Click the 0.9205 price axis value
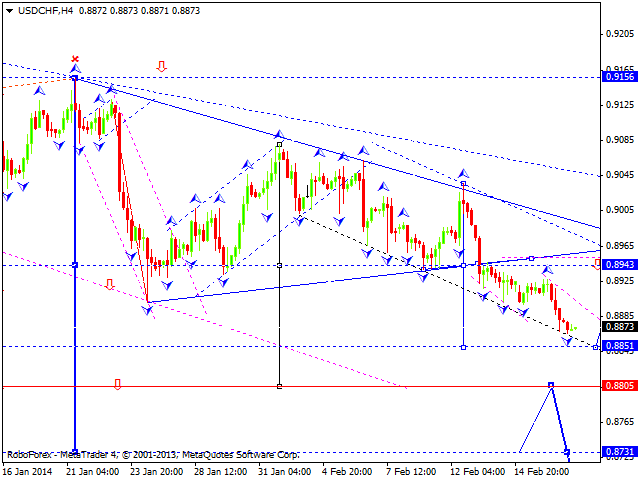This screenshot has width=640, height=480. pyautogui.click(x=620, y=33)
